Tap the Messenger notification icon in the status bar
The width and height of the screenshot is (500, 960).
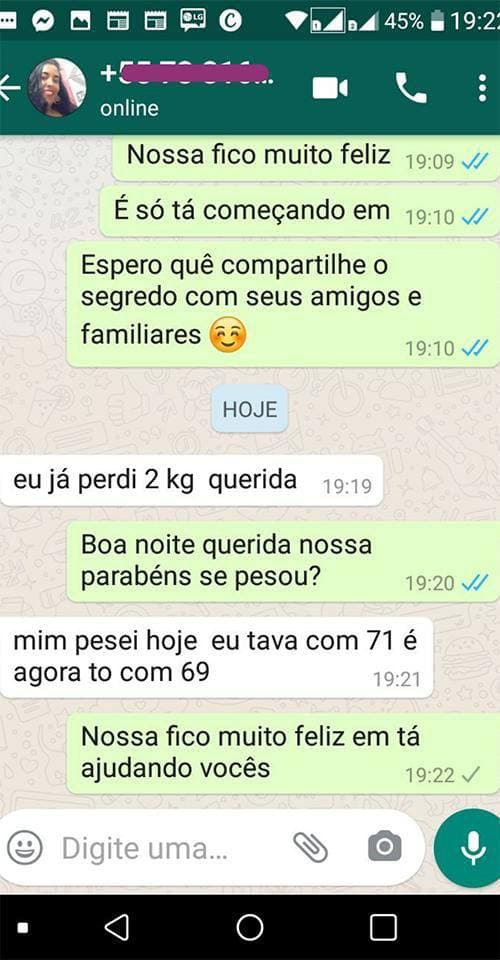coord(43,22)
